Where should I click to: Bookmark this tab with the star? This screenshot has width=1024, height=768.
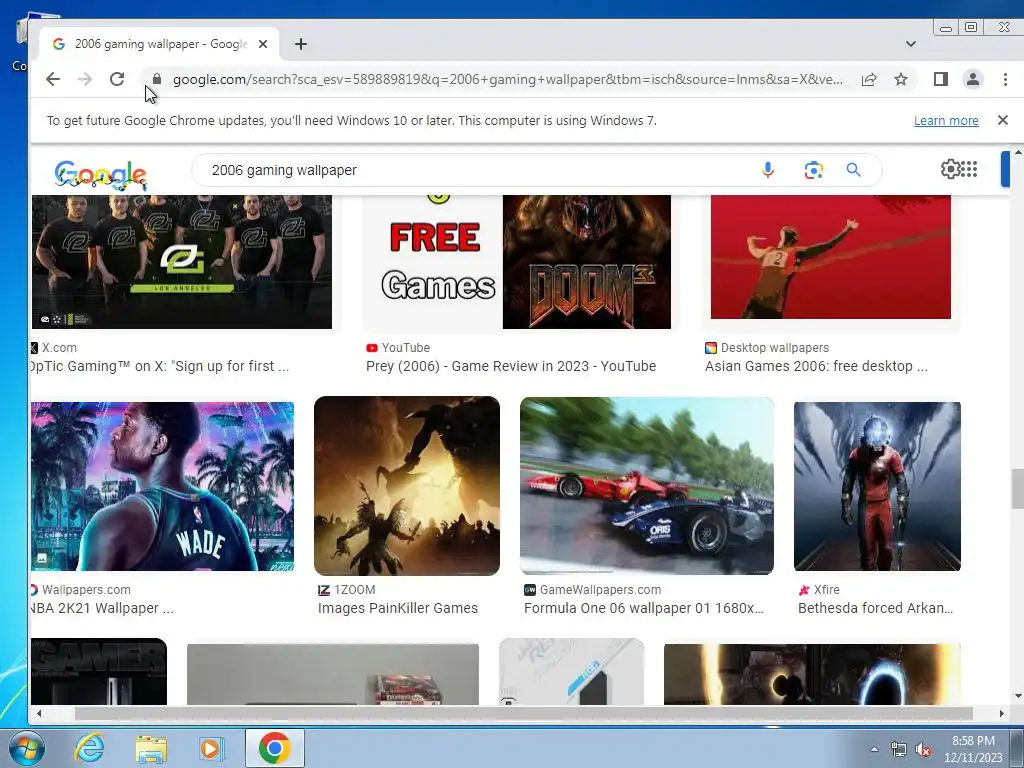pos(901,80)
